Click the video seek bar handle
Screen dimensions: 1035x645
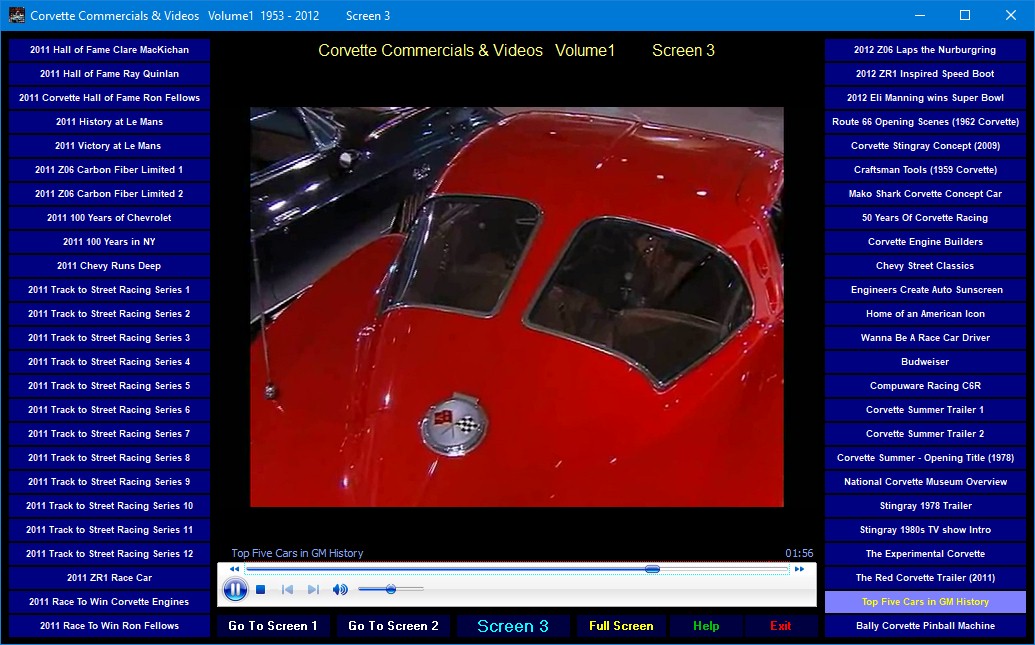(x=652, y=569)
